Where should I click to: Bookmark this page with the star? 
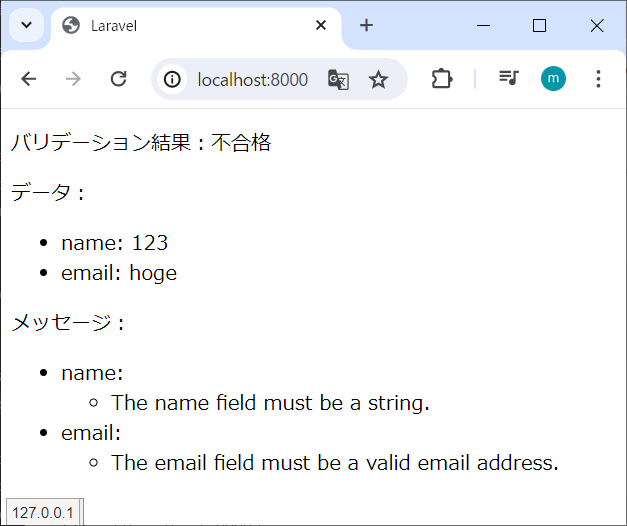tap(378, 80)
